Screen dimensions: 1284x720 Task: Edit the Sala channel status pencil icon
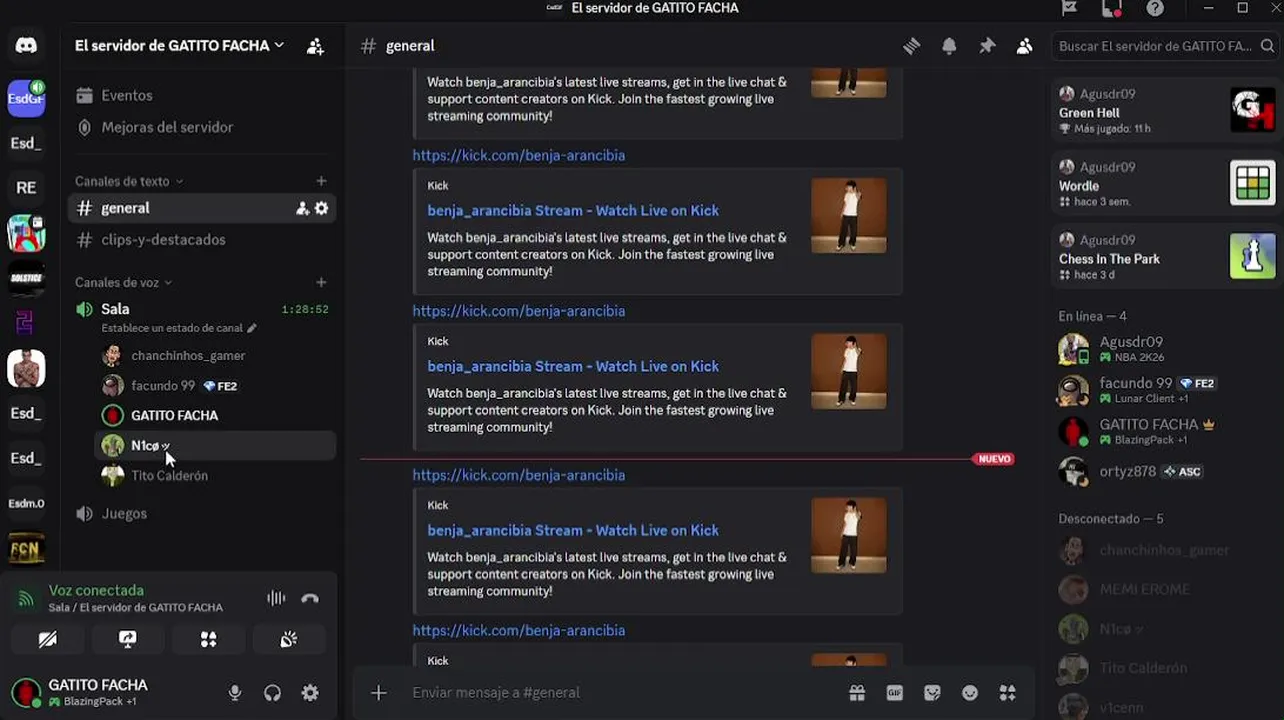pos(252,328)
